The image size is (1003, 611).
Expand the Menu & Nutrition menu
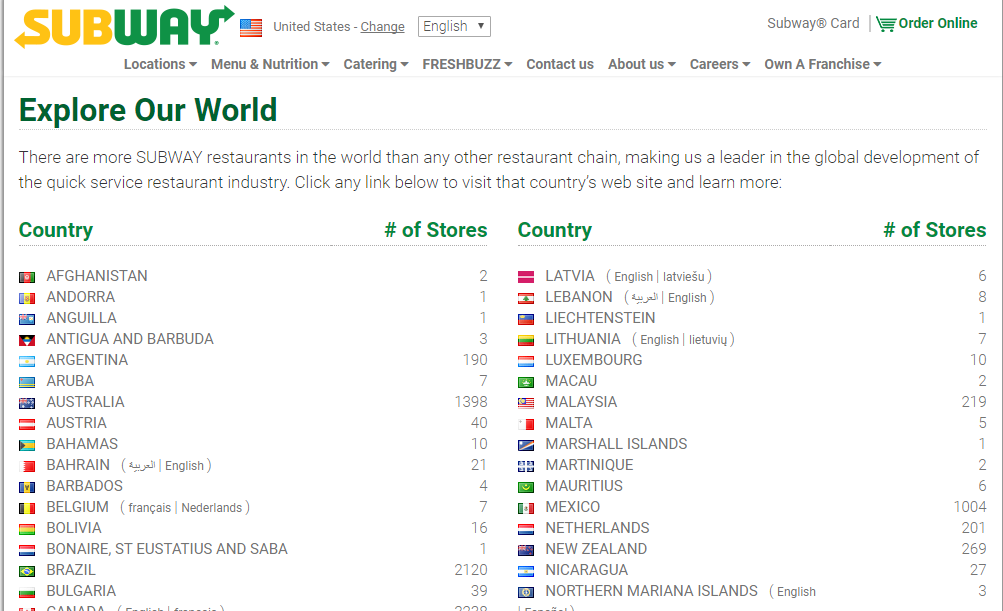[270, 64]
